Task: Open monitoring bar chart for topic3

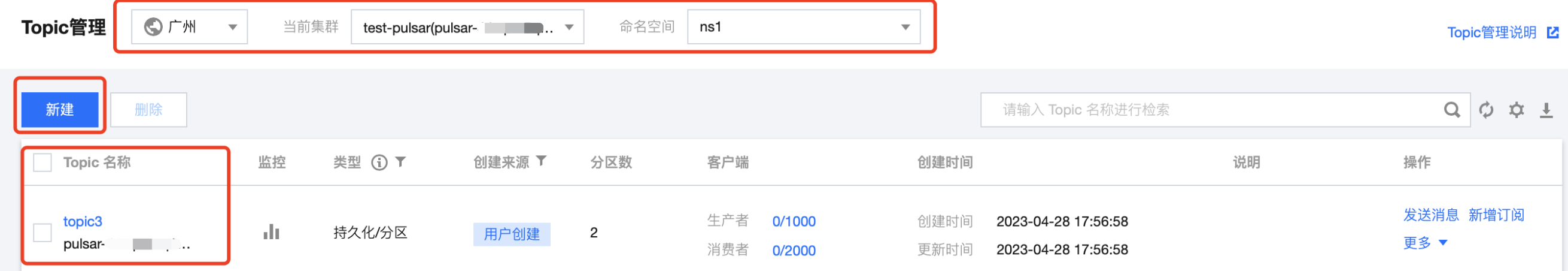Action: pyautogui.click(x=271, y=232)
